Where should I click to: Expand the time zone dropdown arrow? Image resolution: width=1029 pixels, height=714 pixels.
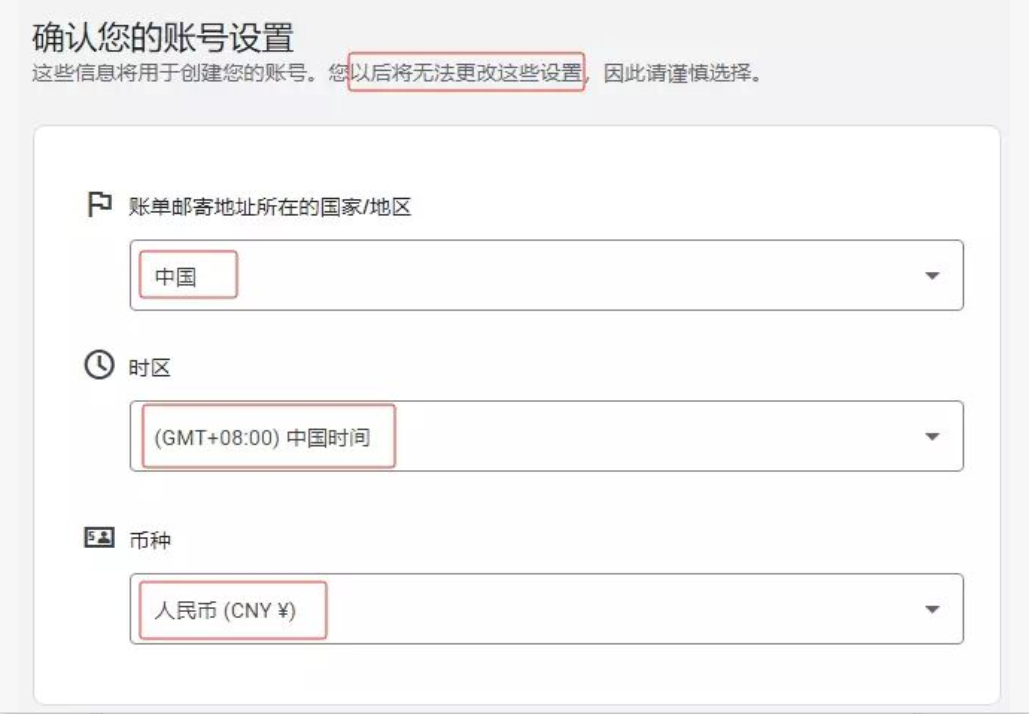point(932,437)
